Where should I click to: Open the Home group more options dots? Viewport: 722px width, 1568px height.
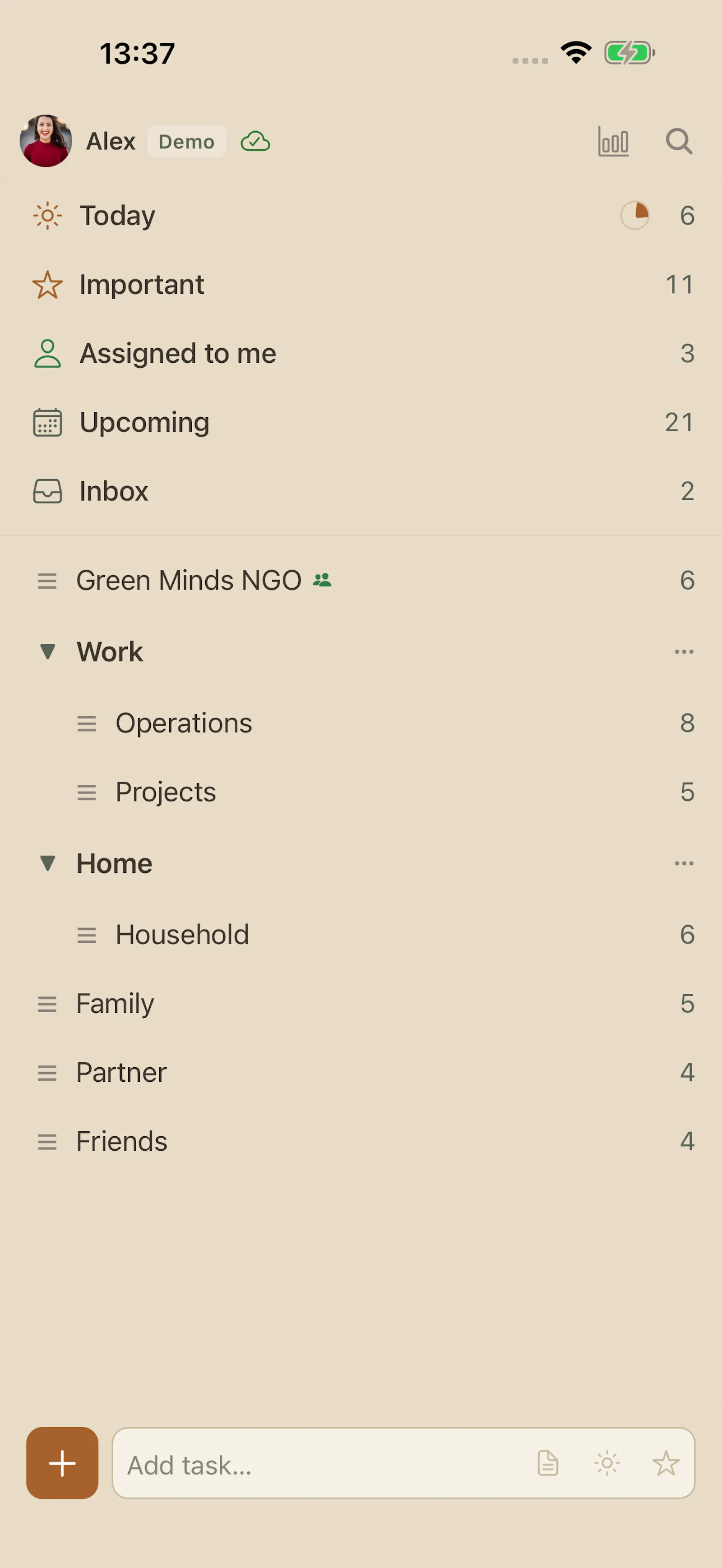(x=684, y=863)
